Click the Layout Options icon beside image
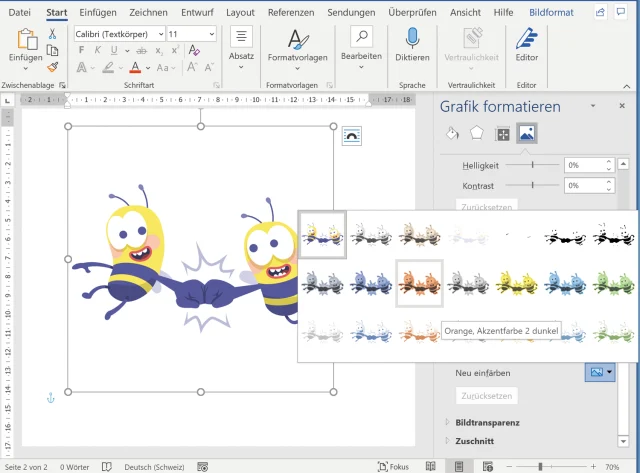640x473 pixels. click(351, 136)
